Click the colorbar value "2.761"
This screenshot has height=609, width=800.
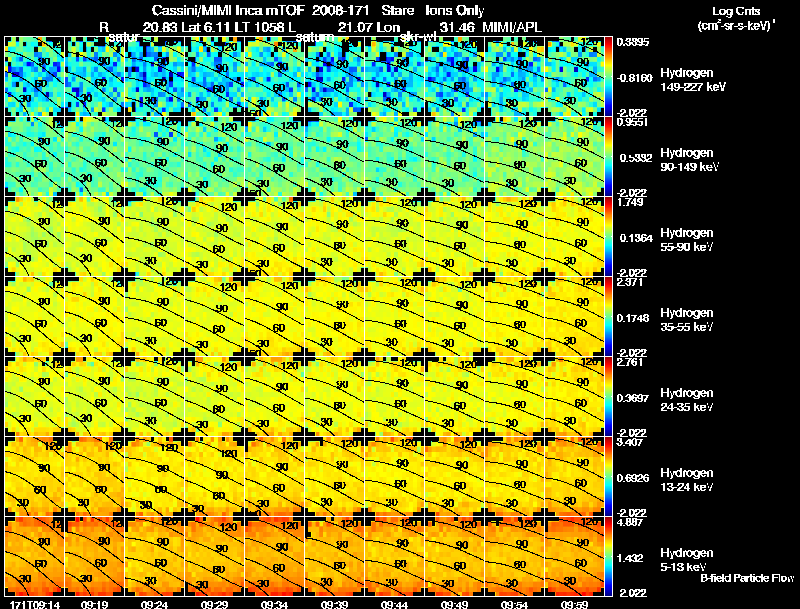click(630, 362)
